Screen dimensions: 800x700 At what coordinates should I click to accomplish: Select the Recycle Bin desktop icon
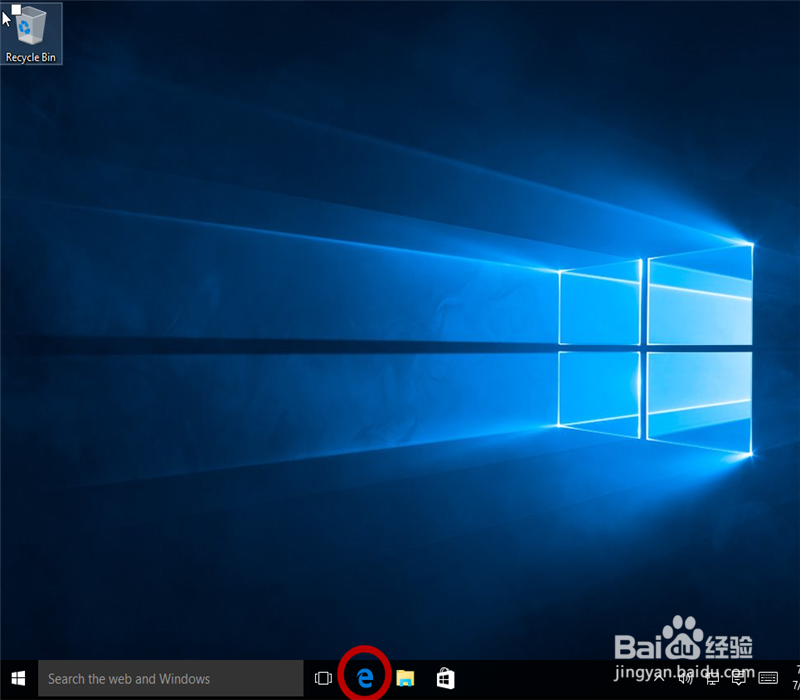[31, 34]
